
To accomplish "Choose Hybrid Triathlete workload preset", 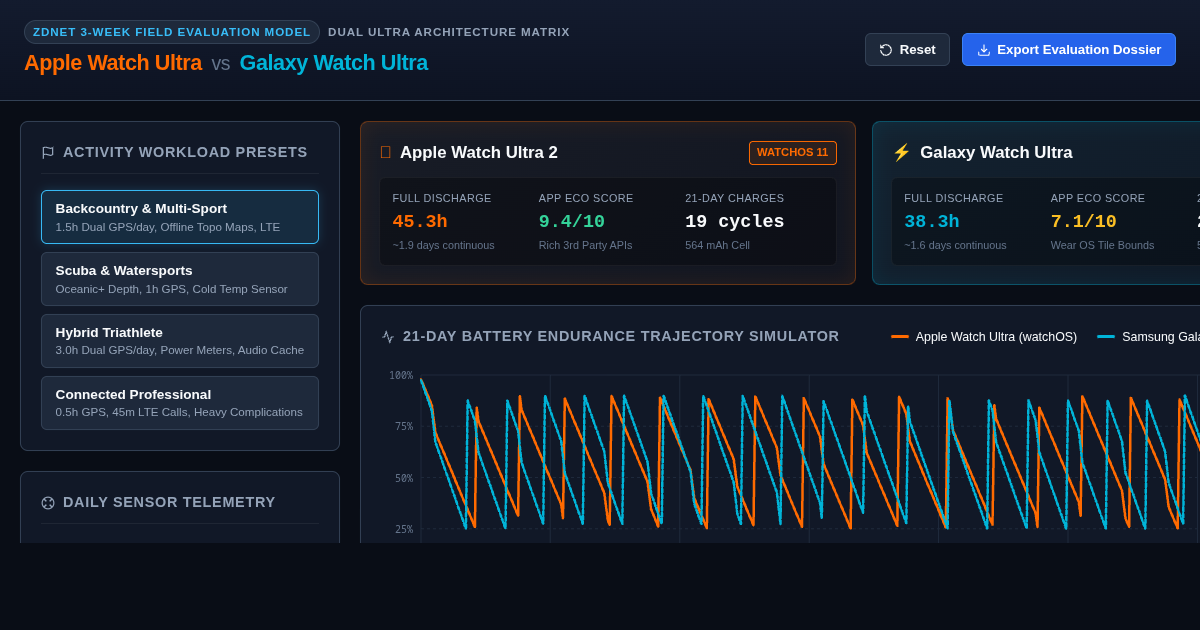I will click(x=180, y=341).
